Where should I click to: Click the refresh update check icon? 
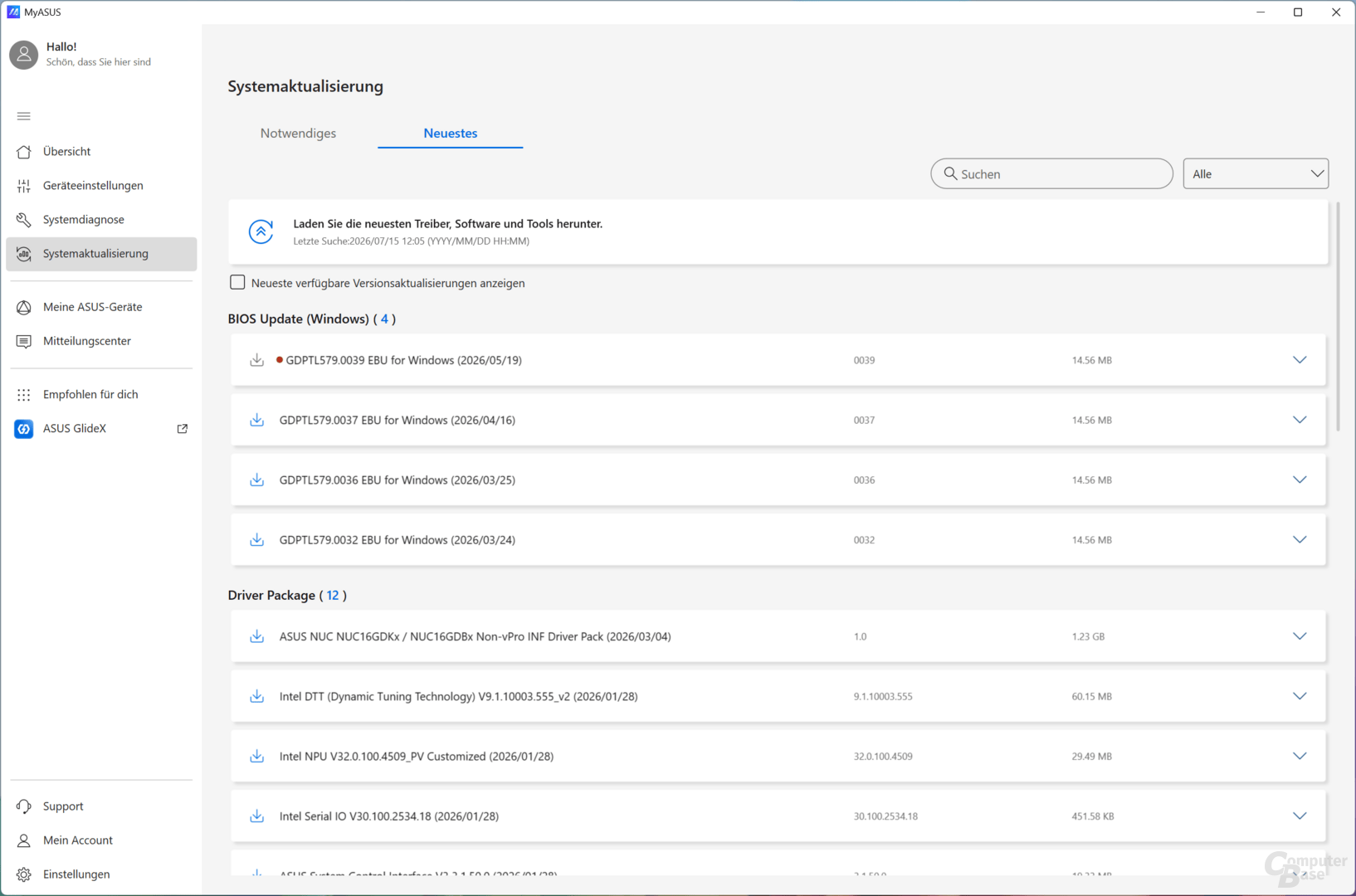pos(261,231)
